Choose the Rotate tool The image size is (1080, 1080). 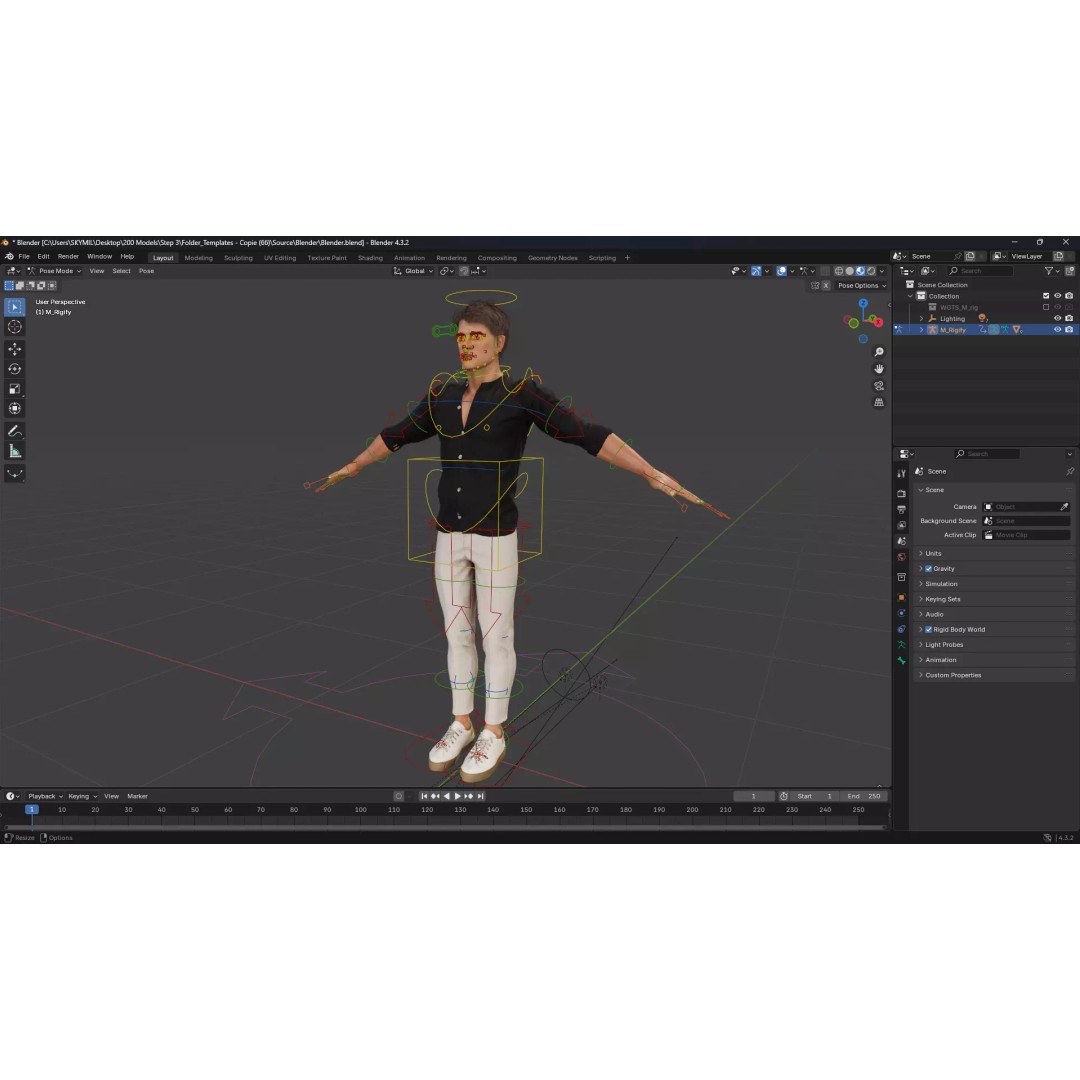(14, 369)
